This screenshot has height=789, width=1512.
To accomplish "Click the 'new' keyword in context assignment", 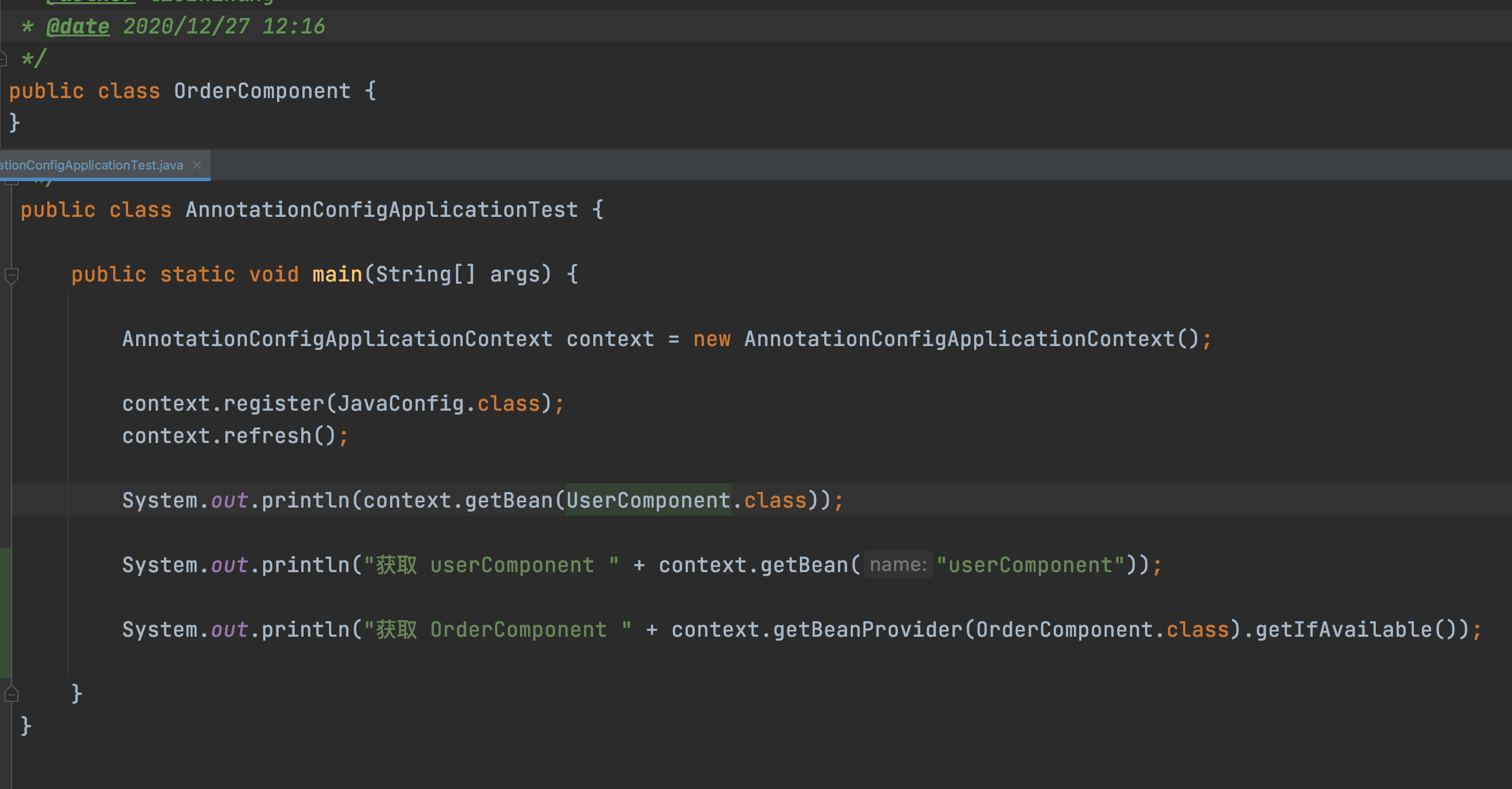I will coord(712,339).
